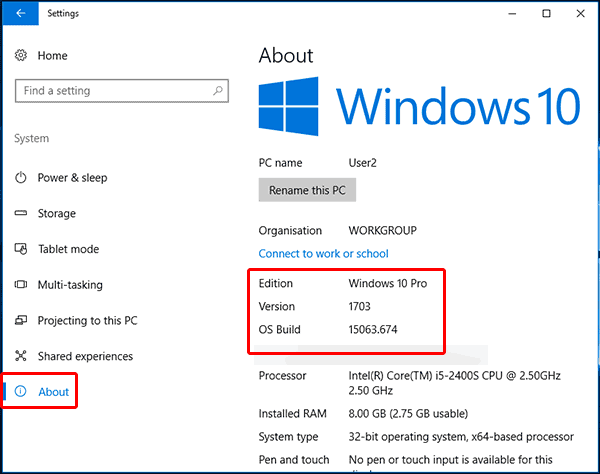Click the Processor label

[282, 376]
